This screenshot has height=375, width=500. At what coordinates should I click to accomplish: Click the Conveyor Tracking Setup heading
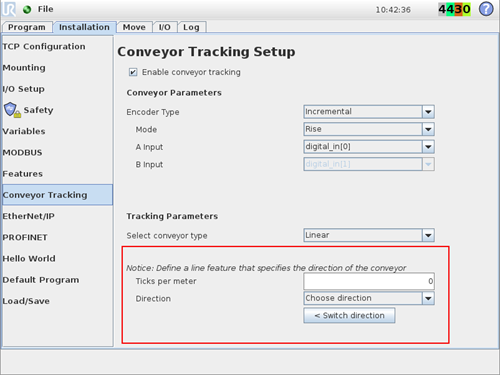(206, 52)
